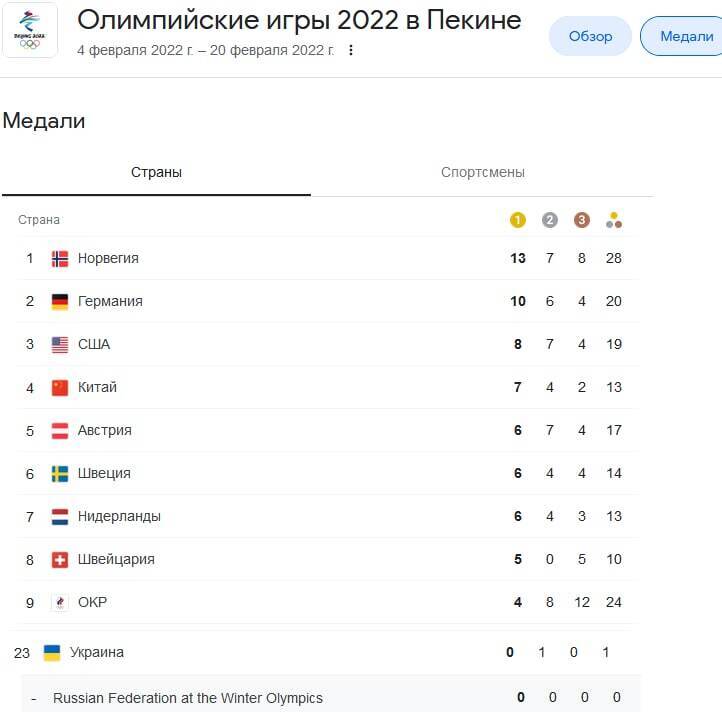Switch to the Спортсмены tab
722x712 pixels.
pos(482,172)
